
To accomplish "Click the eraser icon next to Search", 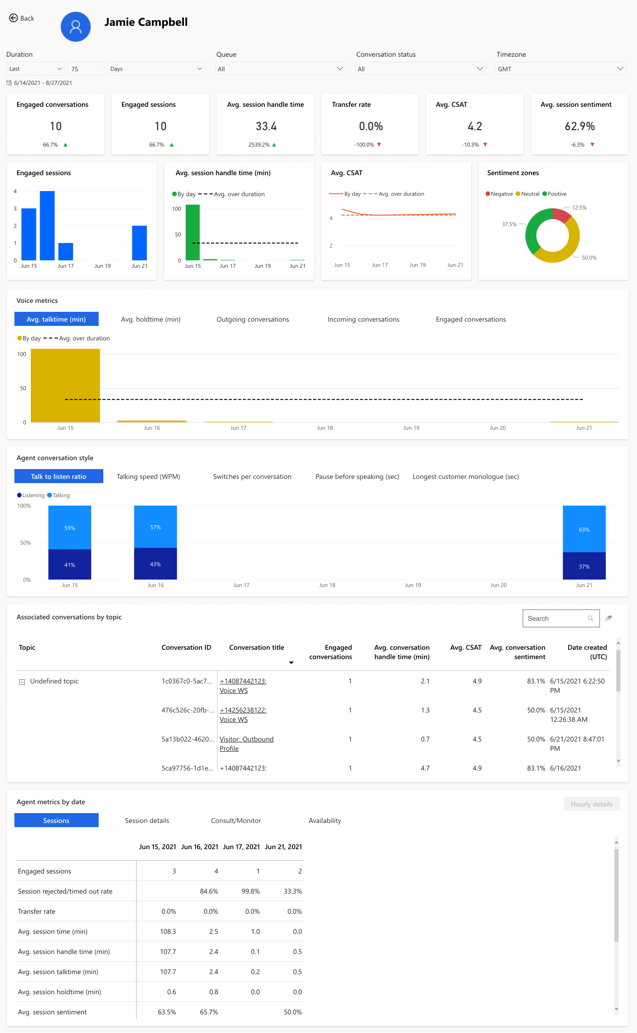I will click(609, 618).
